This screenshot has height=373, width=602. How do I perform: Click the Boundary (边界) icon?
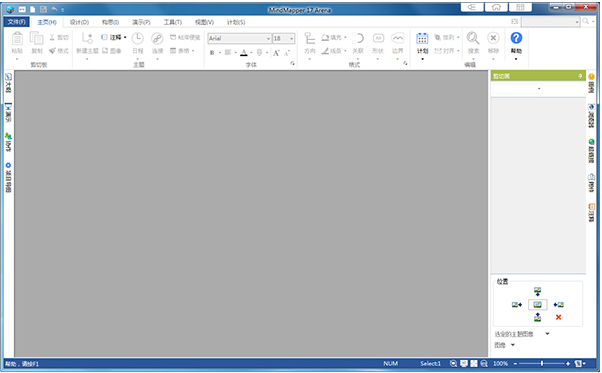[398, 38]
